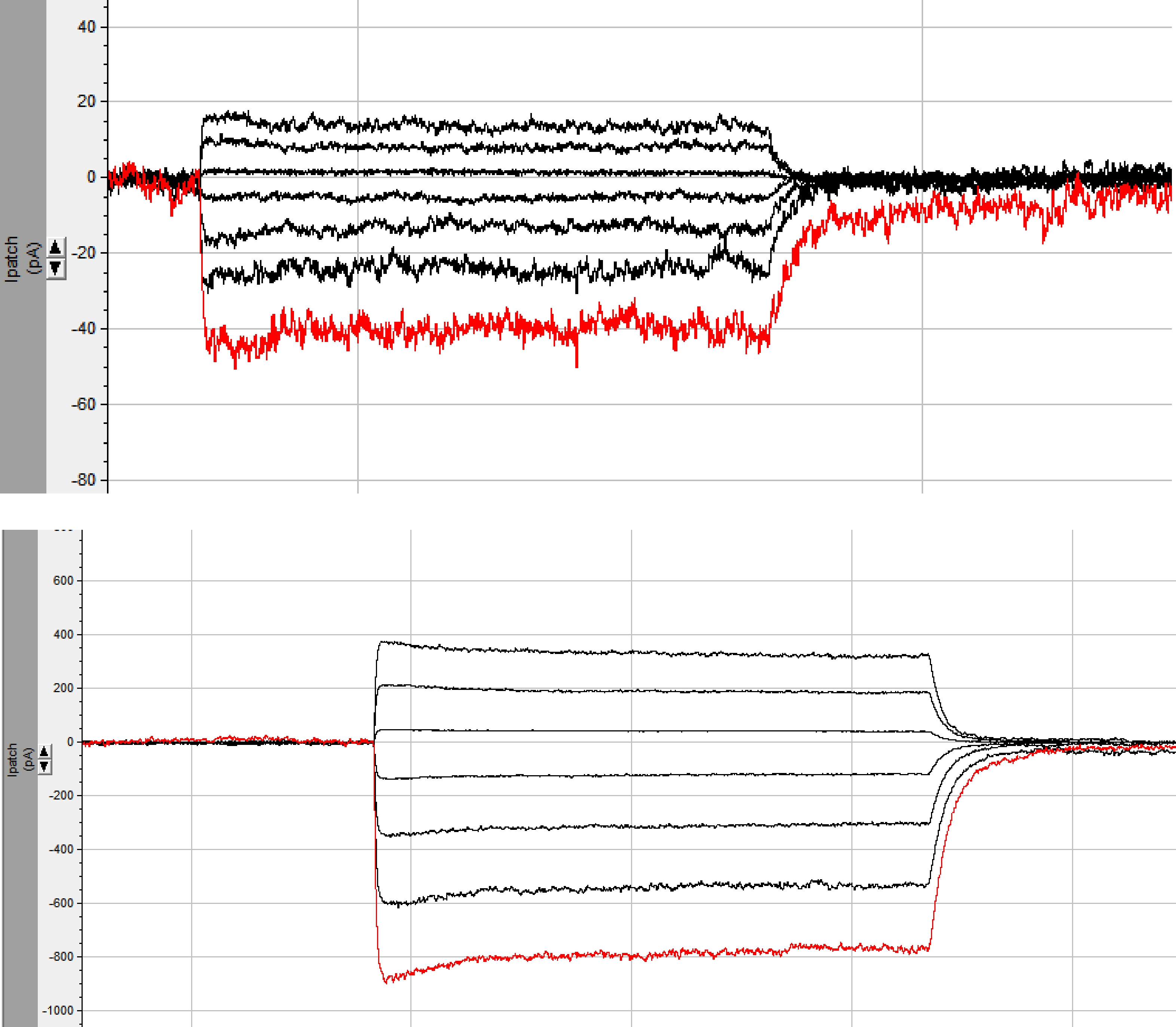
Task: Click the 40 tick label on upper axis
Action: click(86, 27)
